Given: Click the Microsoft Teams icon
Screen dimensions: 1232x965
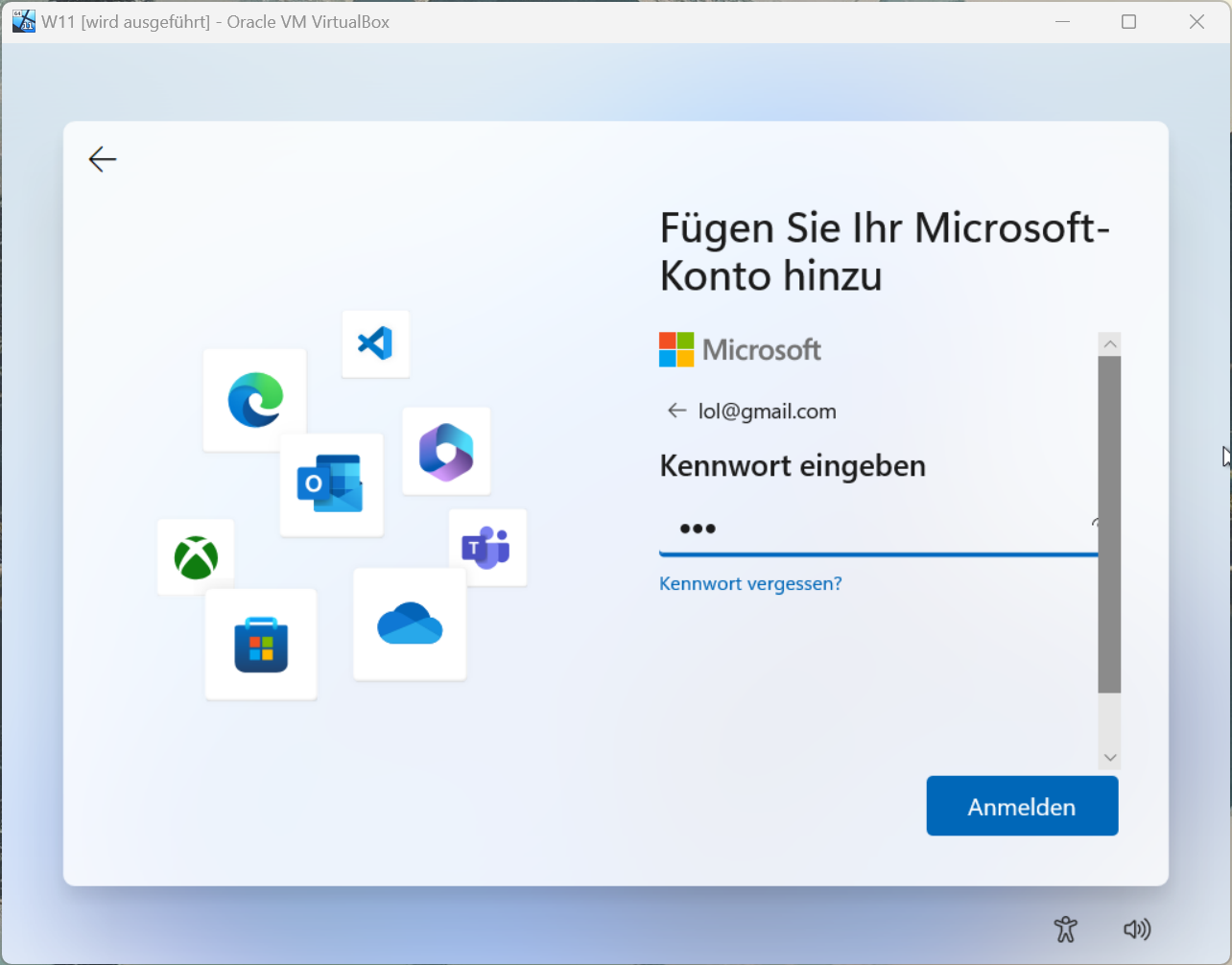Looking at the screenshot, I should point(487,548).
